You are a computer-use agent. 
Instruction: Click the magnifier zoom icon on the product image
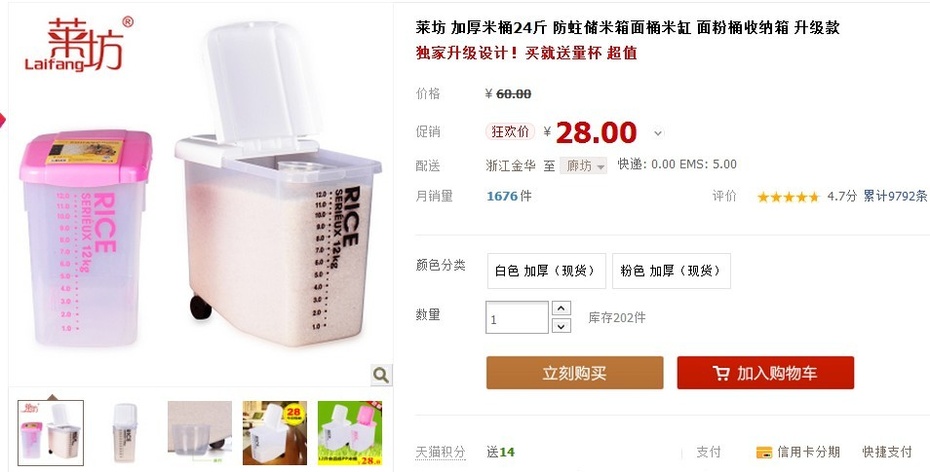381,375
